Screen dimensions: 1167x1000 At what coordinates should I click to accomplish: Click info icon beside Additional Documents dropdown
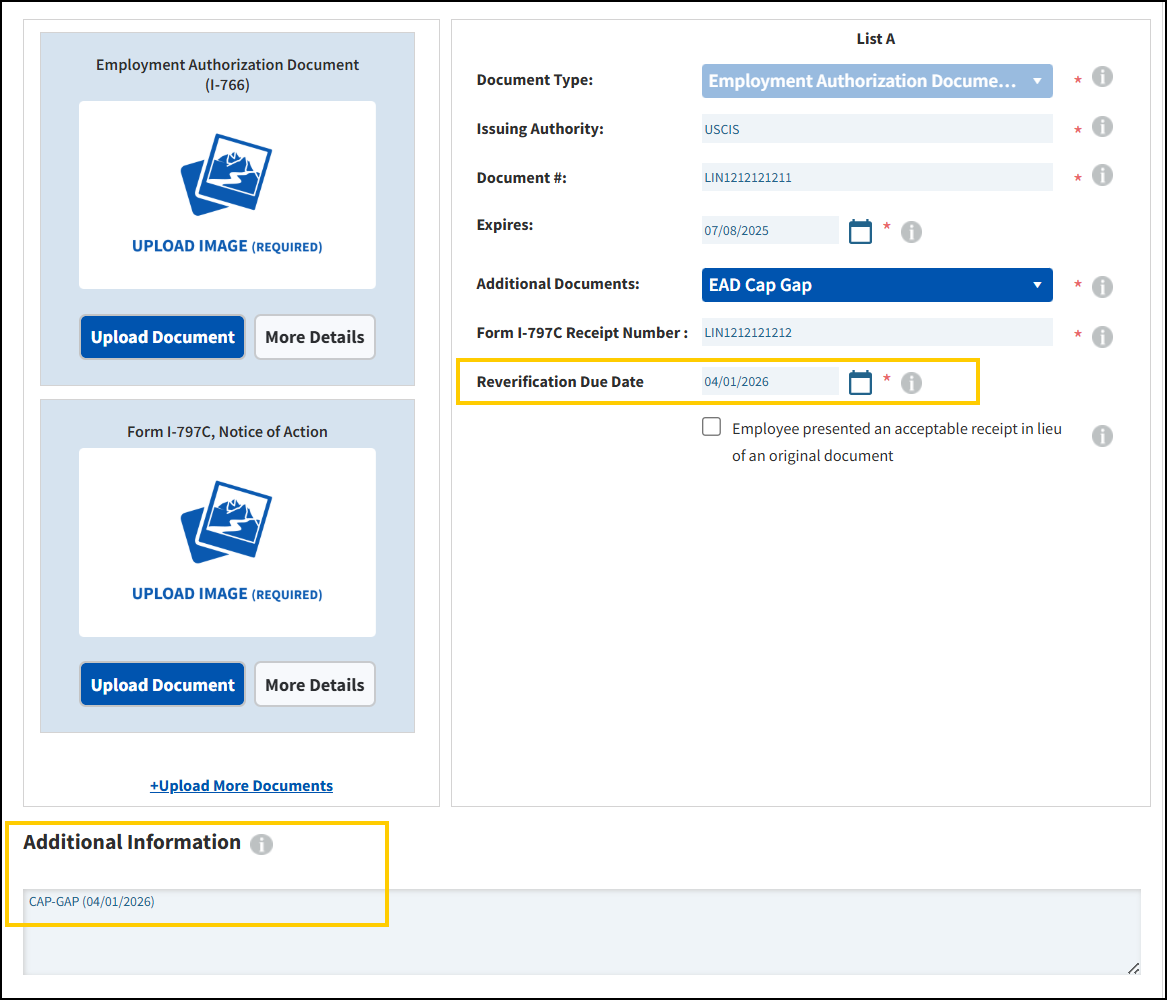[1102, 287]
